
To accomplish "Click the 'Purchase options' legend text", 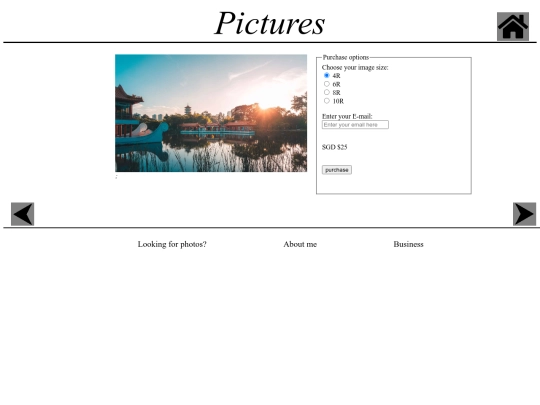I will pyautogui.click(x=346, y=57).
